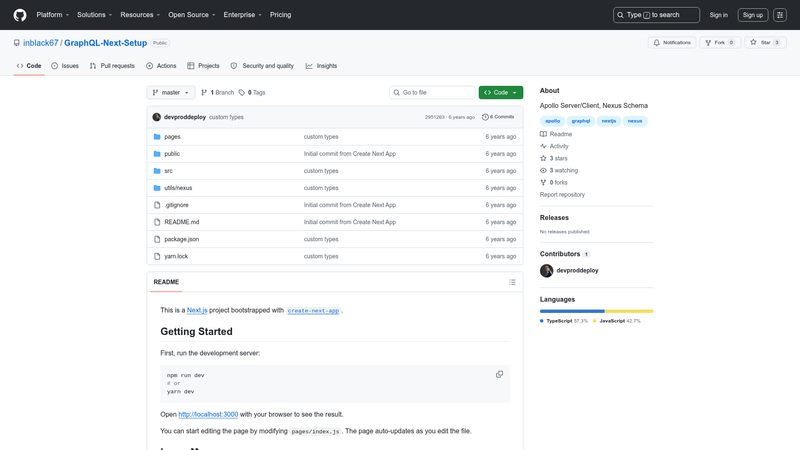Open the GitHub home logo
Viewport: 800px width, 450px height.
[20, 15]
